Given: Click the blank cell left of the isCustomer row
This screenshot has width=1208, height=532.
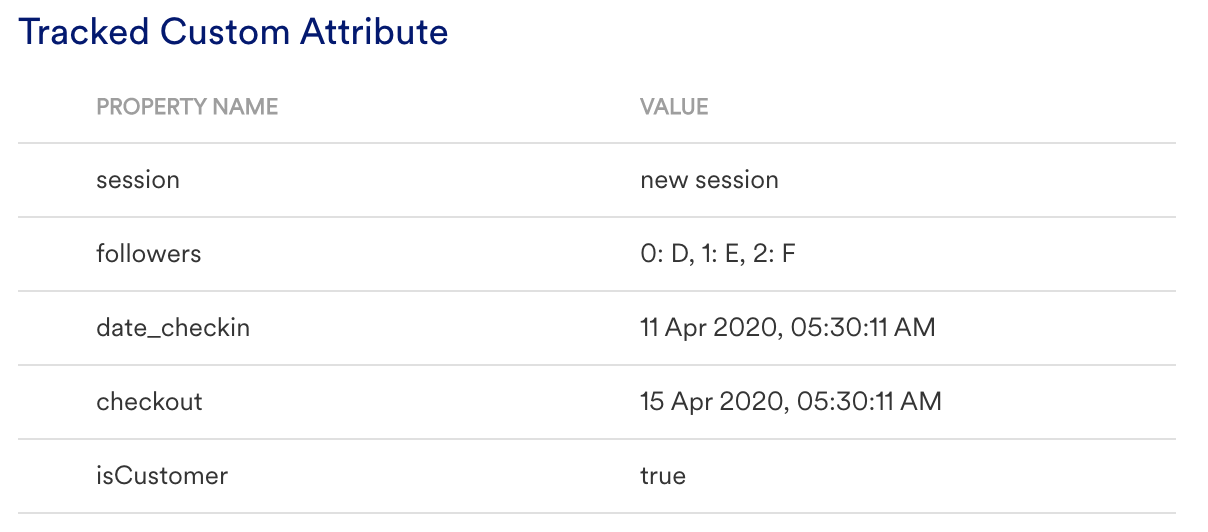Looking at the screenshot, I should tap(55, 476).
